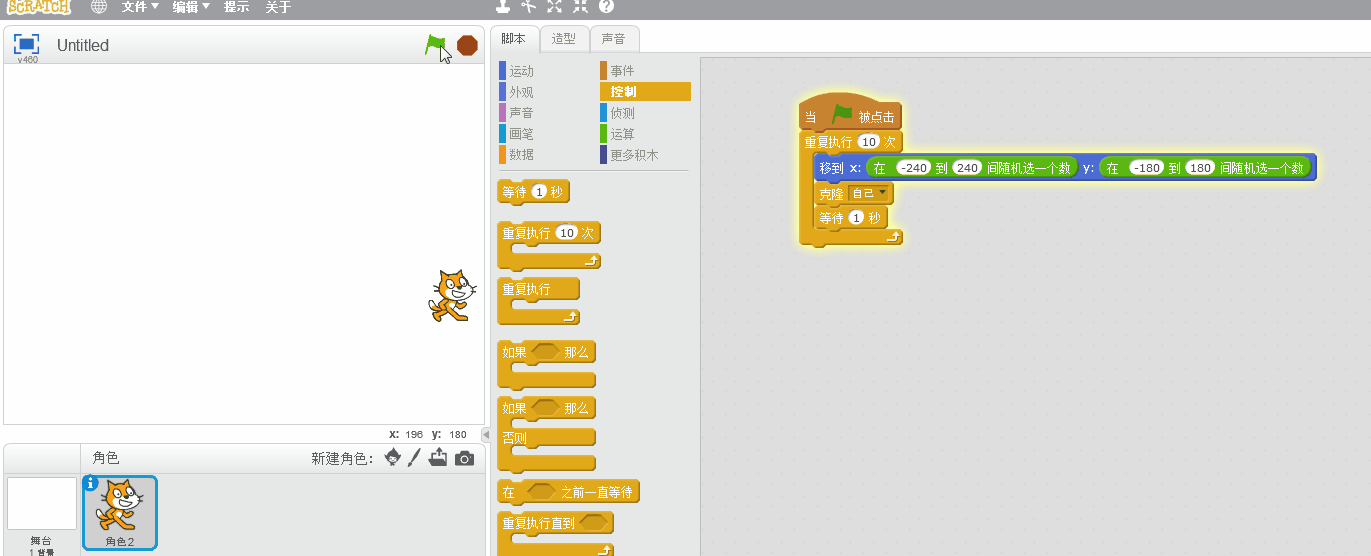The image size is (1371, 556).
Task: Create a new sprite from the camera
Action: 464,458
